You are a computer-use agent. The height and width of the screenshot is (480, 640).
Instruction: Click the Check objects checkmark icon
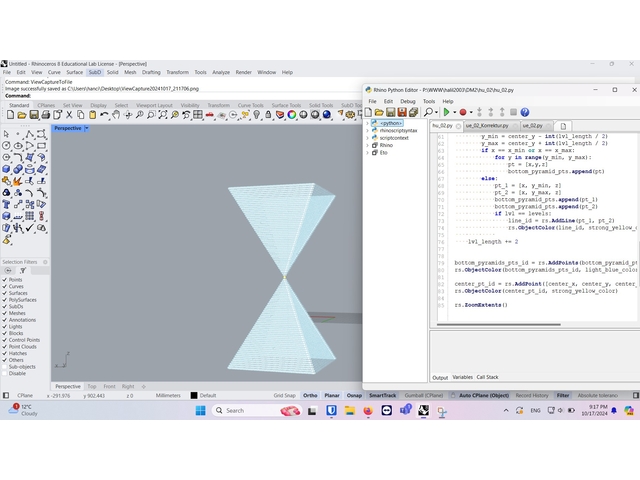29,228
